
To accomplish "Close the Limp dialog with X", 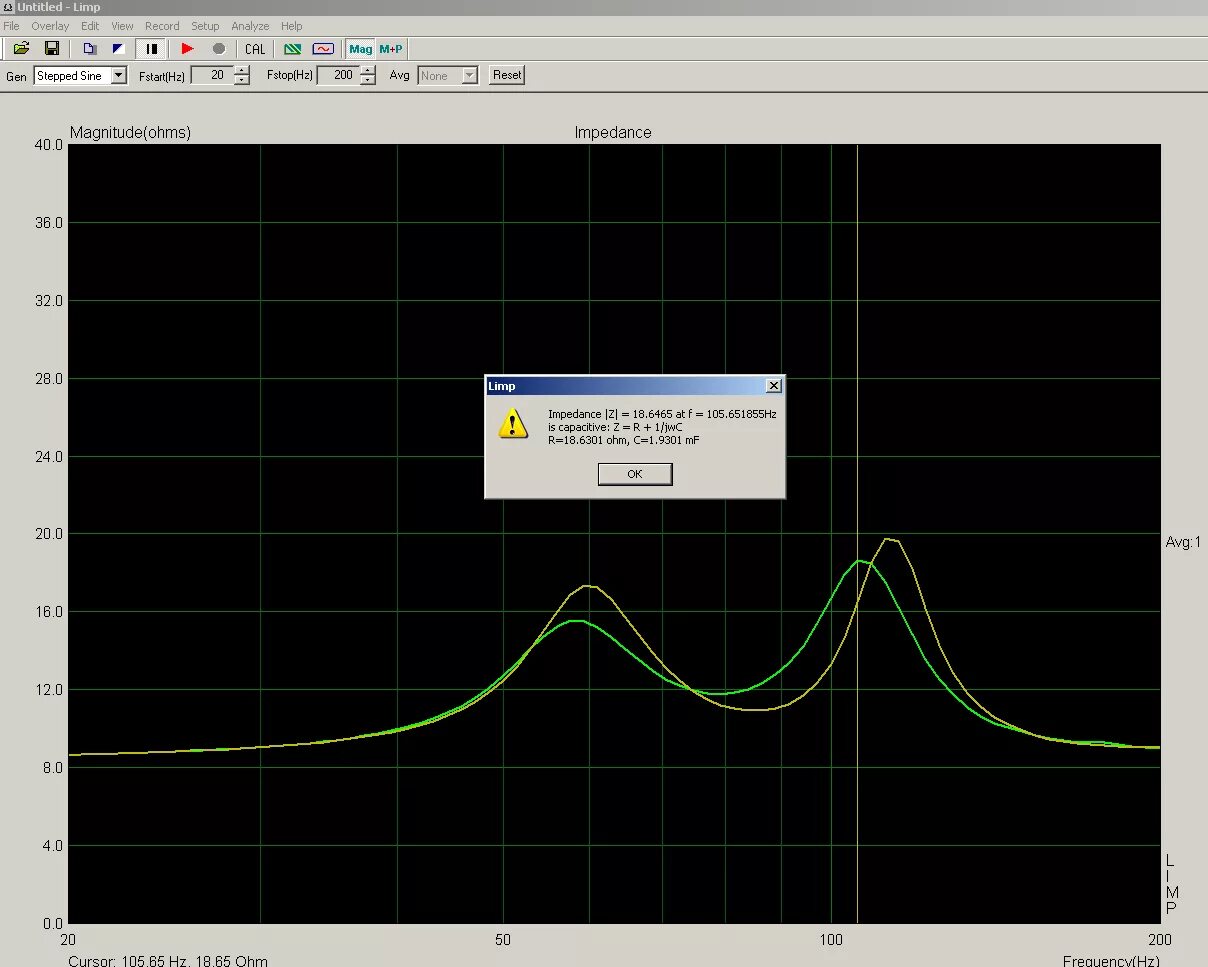I will point(773,386).
